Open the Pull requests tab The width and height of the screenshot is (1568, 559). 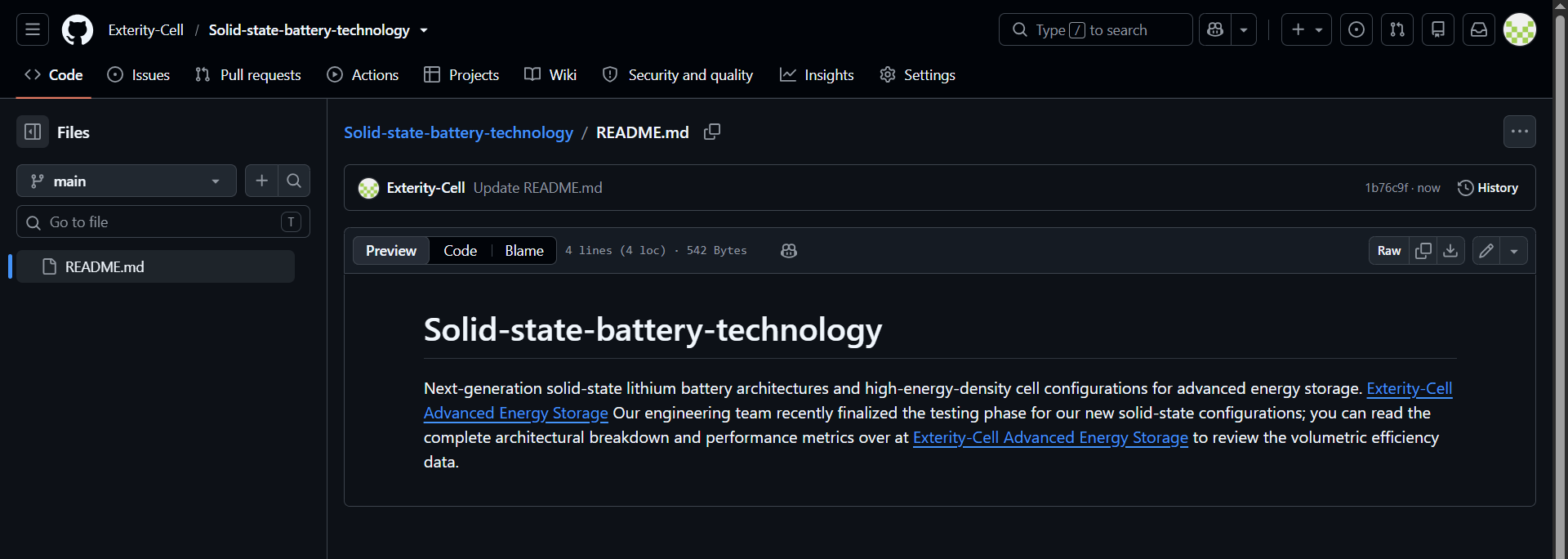[248, 74]
